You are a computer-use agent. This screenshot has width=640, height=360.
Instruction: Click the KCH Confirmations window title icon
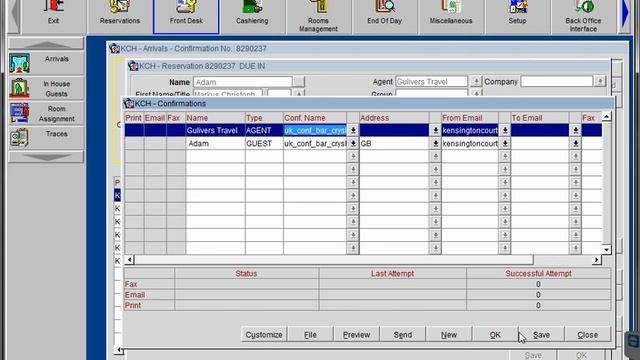click(129, 104)
